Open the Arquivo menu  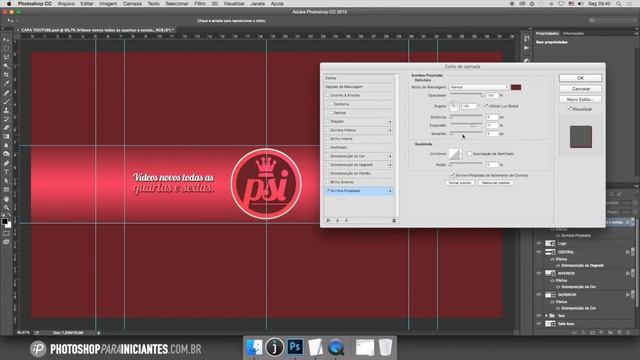[x=66, y=4]
